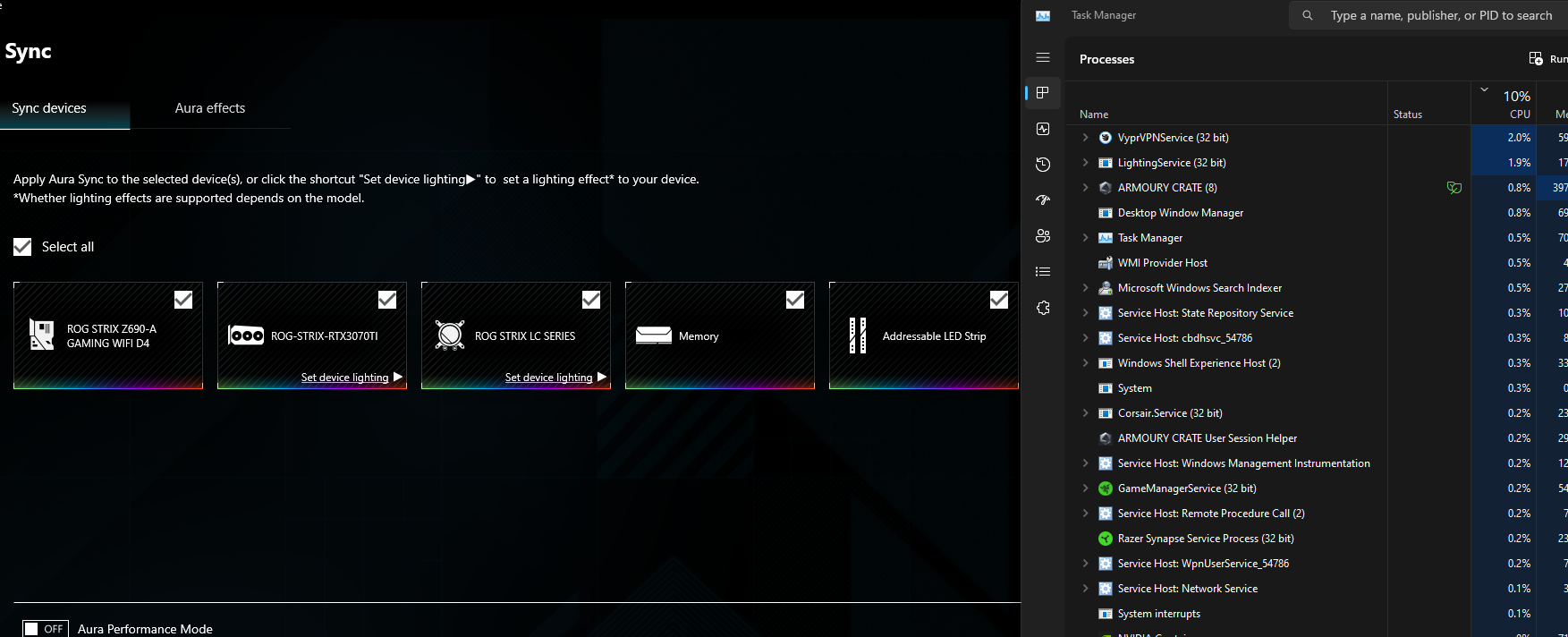Toggle the Select all checkbox
This screenshot has height=637, width=1568.
(x=22, y=247)
